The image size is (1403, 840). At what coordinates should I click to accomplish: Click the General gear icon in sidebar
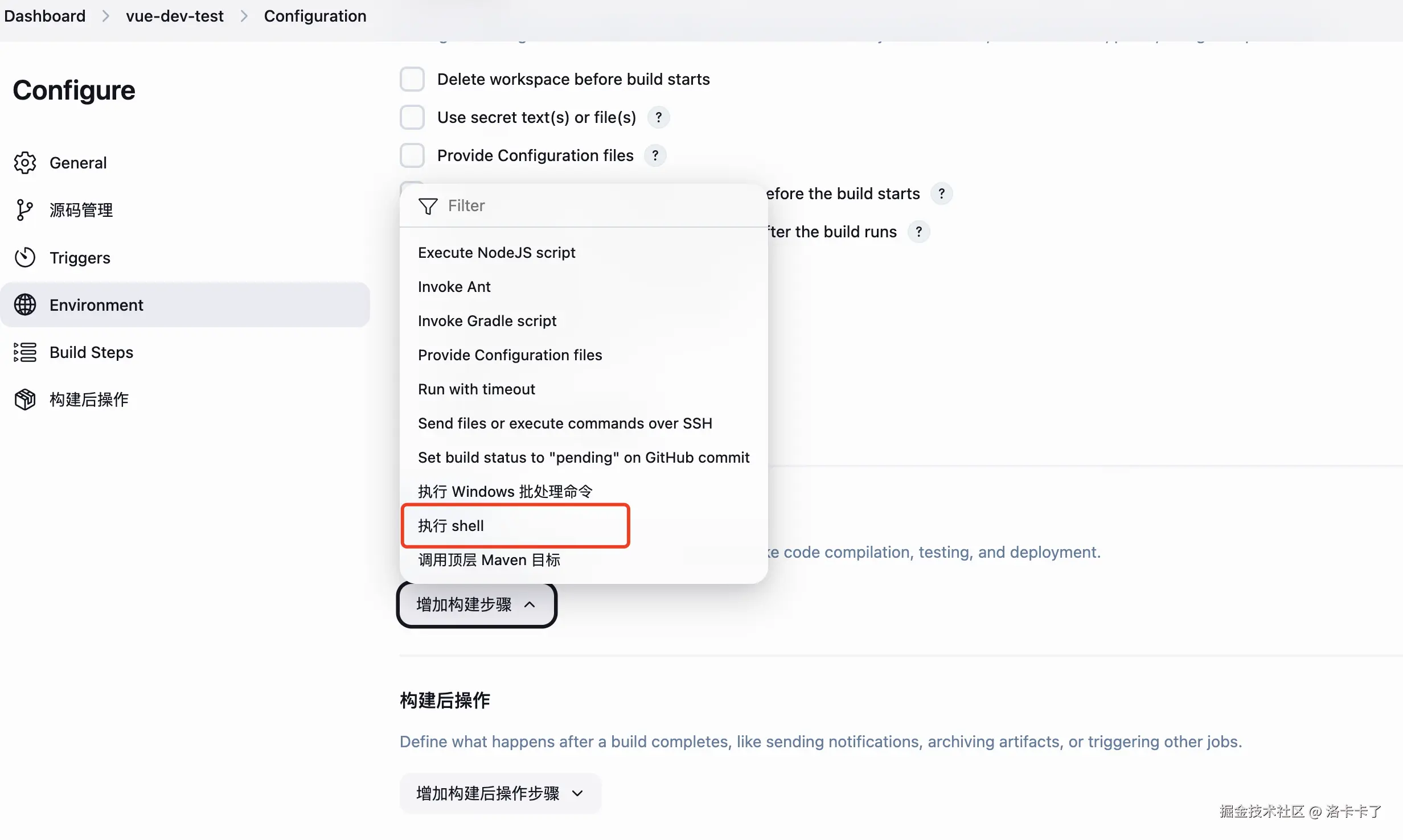(25, 163)
